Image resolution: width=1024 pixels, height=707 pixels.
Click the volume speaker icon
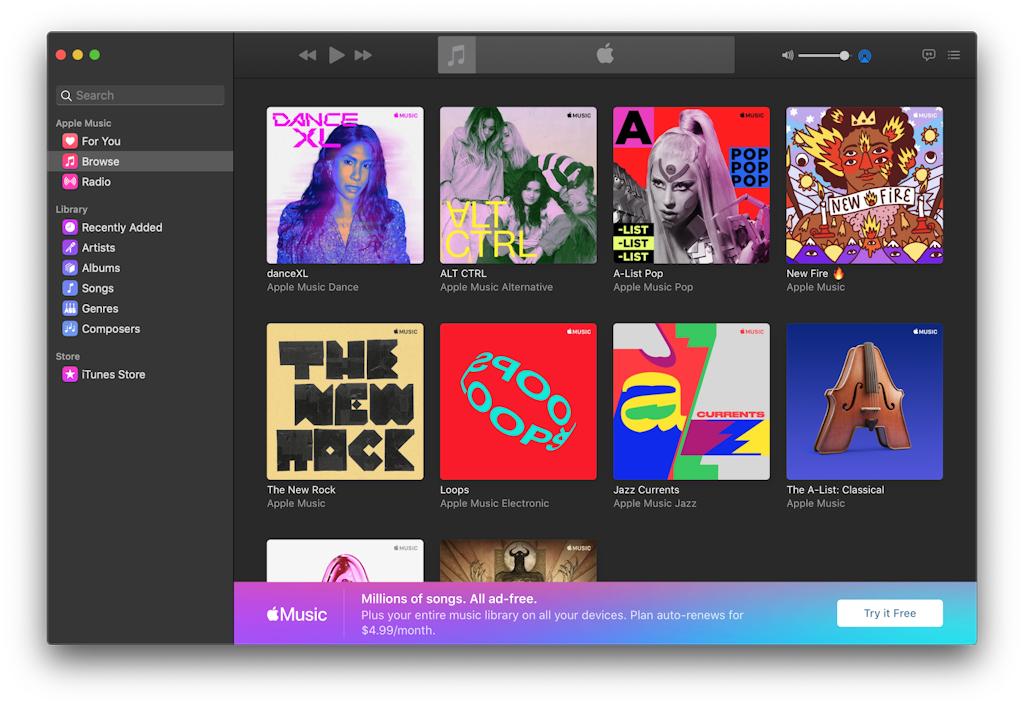pyautogui.click(x=787, y=56)
